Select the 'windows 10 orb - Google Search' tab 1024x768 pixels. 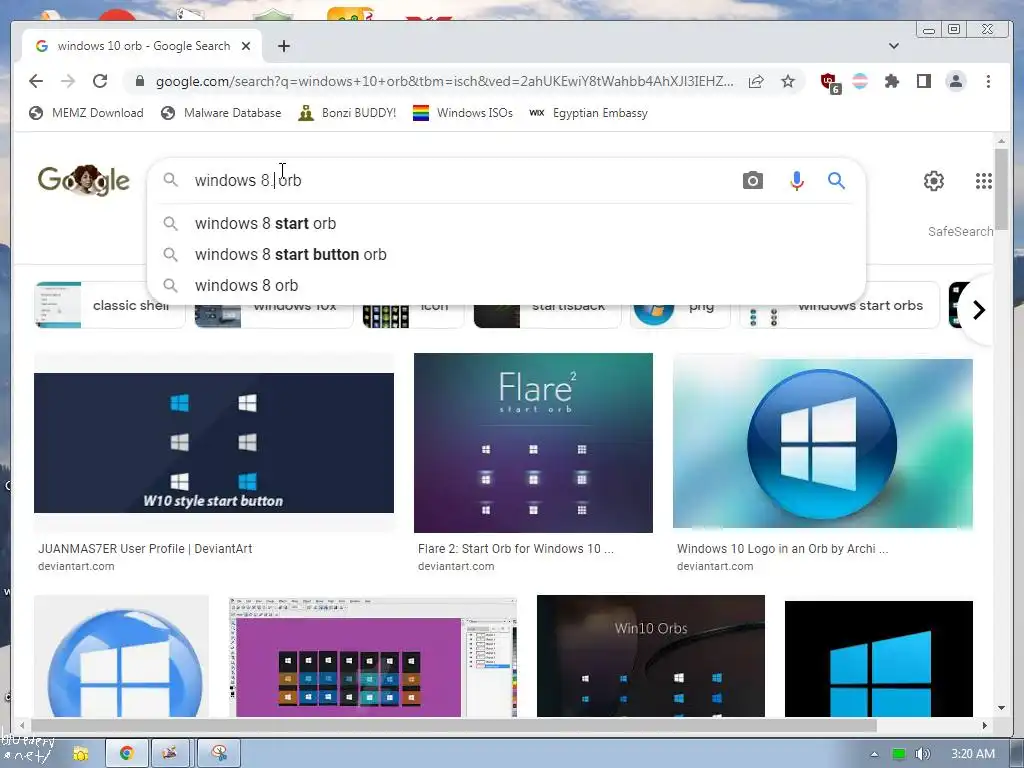143,46
